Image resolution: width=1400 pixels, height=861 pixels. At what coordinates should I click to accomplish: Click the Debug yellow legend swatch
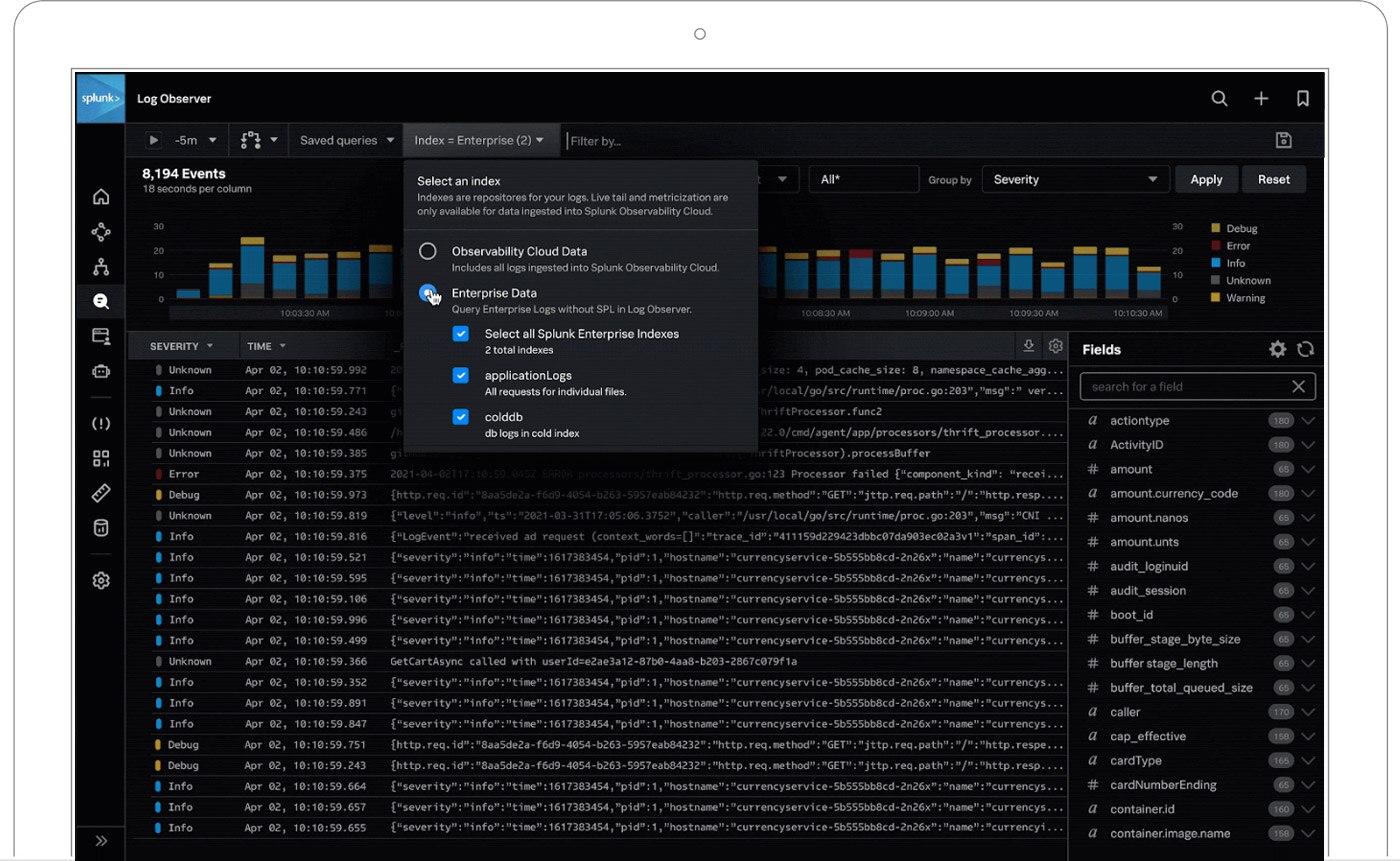[x=1215, y=227]
